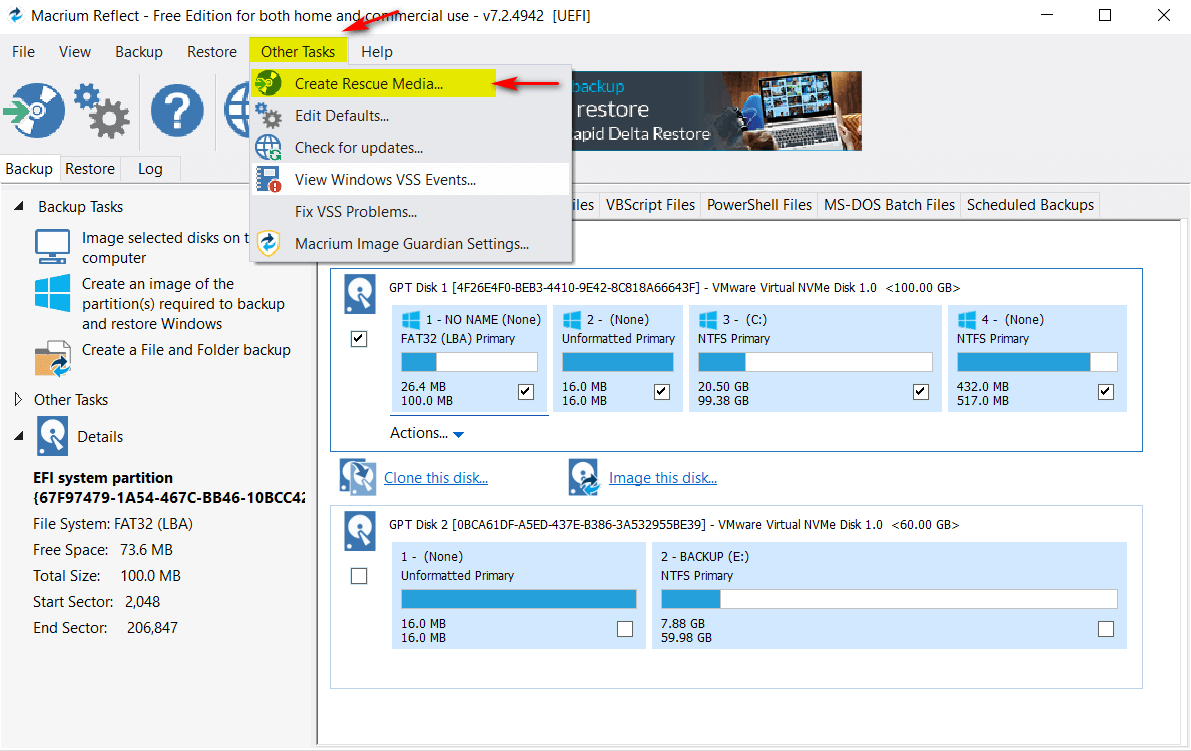Switch to the Log tab
The image size is (1191, 751).
point(150,169)
